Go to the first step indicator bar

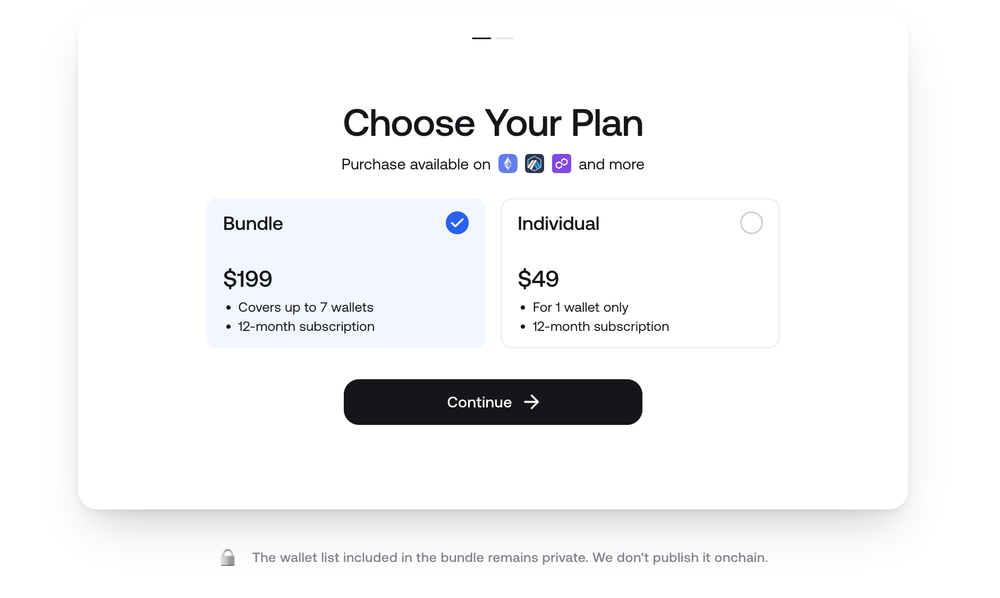pos(482,38)
